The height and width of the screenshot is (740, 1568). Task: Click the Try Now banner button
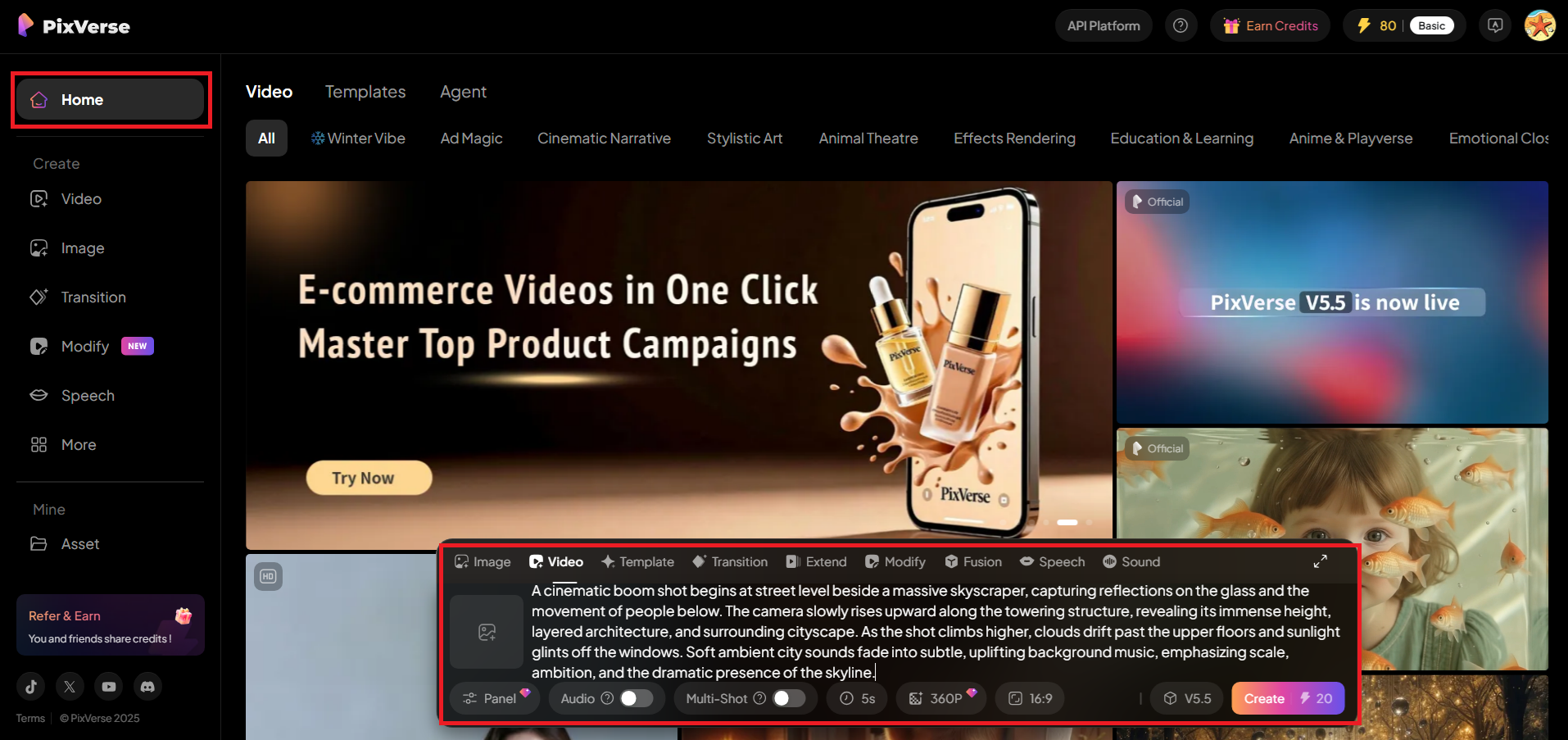tap(369, 478)
